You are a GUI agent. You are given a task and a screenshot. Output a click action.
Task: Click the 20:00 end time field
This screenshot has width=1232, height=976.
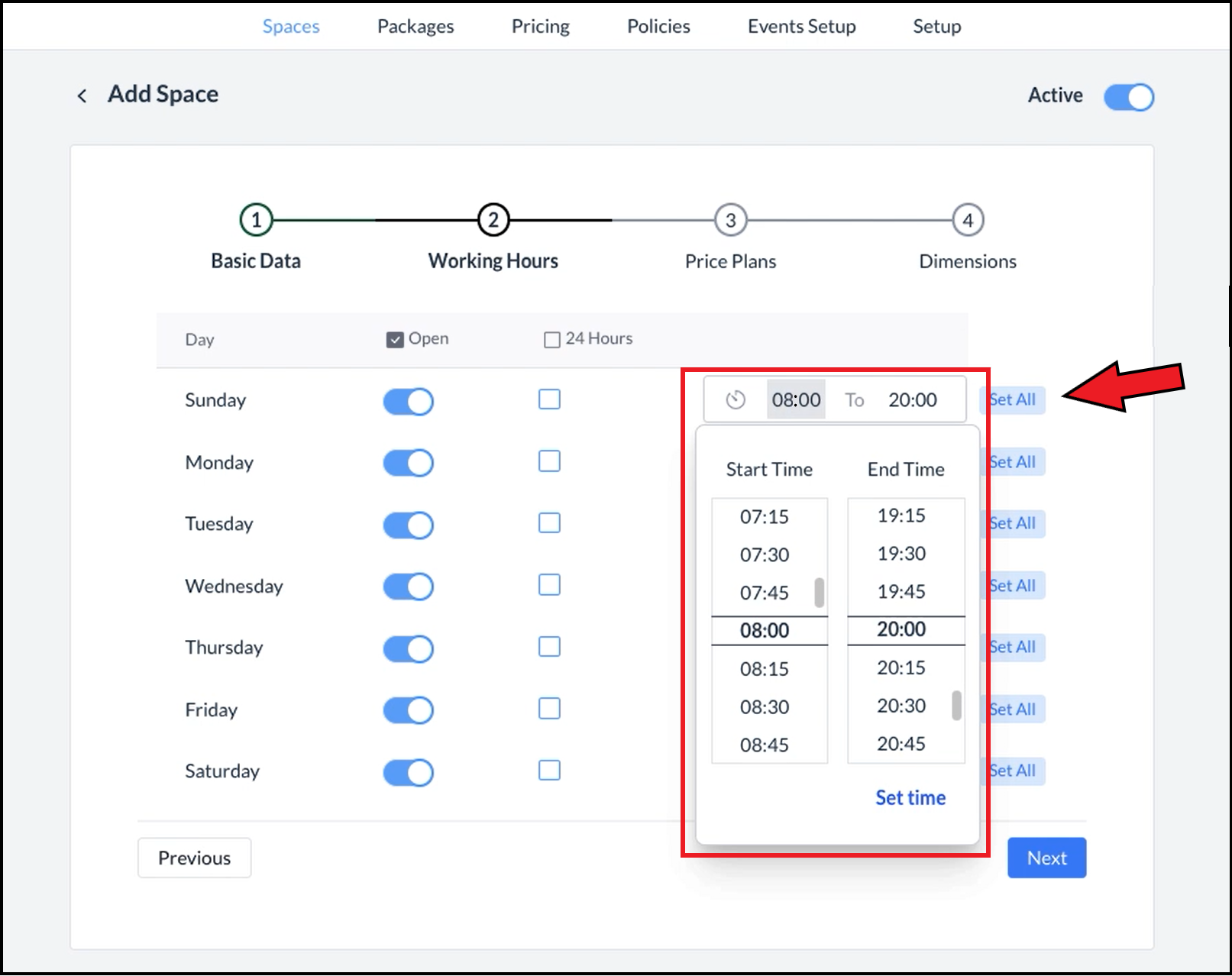click(912, 399)
